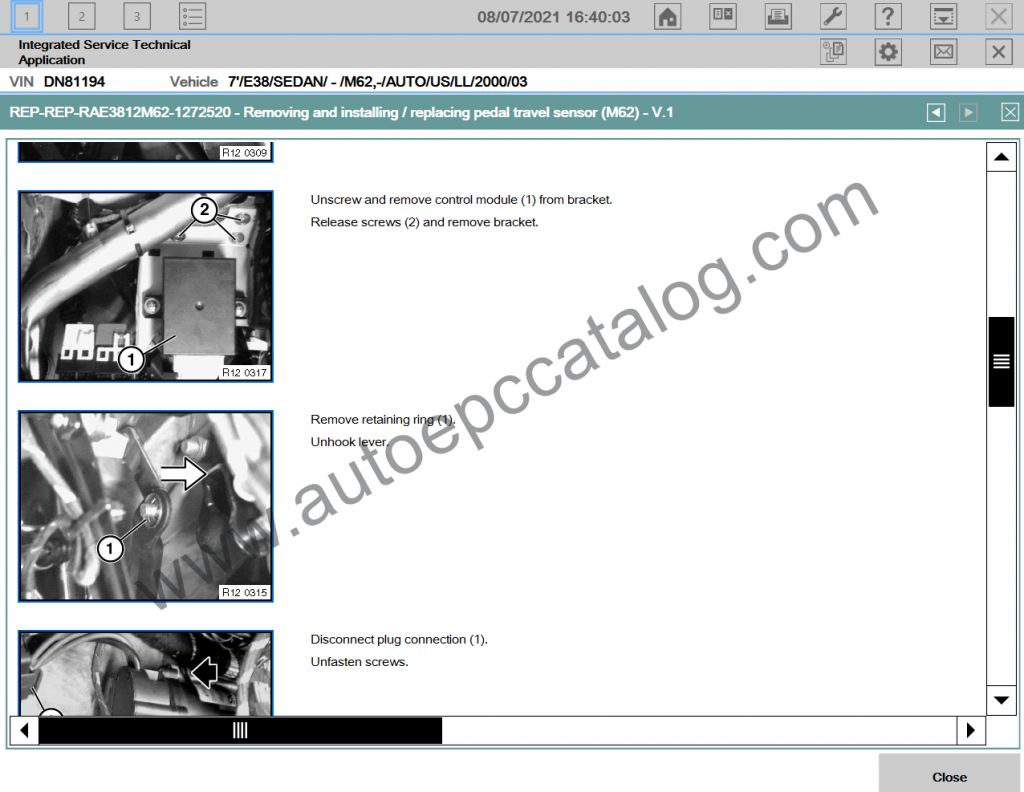1024x792 pixels.
Task: Open the operations list icon beside tab 3
Action: (x=192, y=16)
